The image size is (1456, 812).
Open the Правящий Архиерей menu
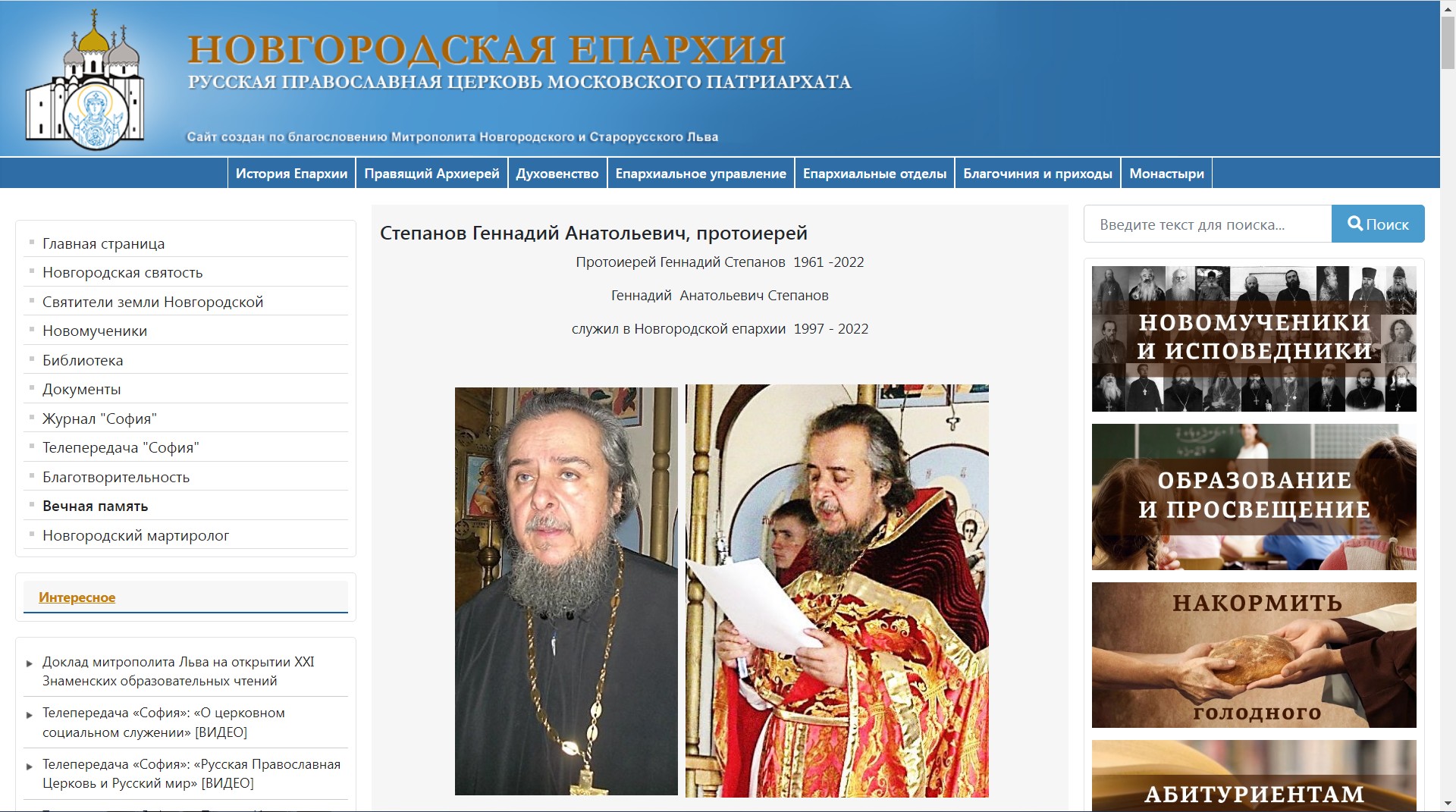pyautogui.click(x=431, y=174)
